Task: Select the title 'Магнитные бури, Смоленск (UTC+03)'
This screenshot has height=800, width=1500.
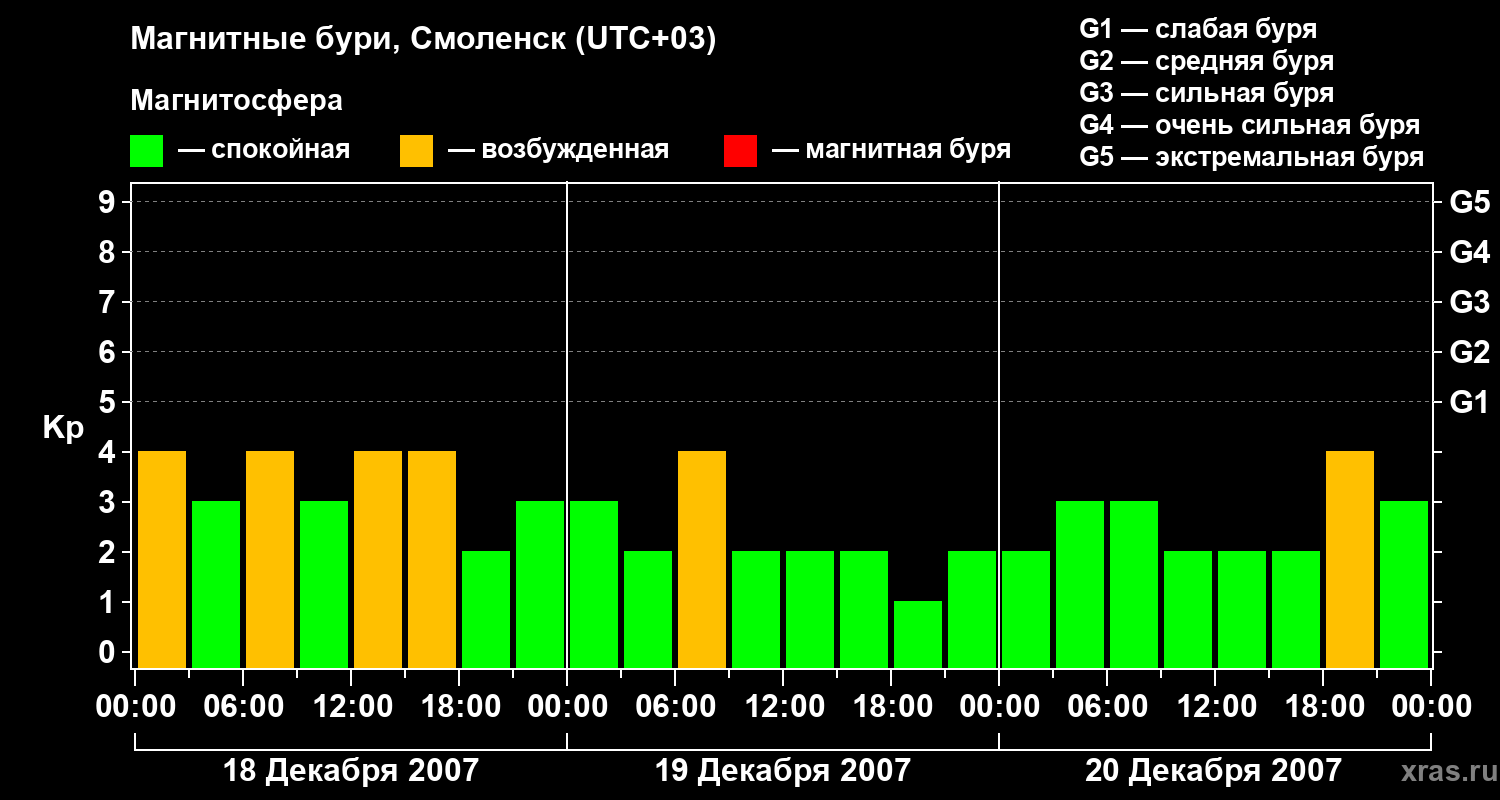Action: point(424,40)
